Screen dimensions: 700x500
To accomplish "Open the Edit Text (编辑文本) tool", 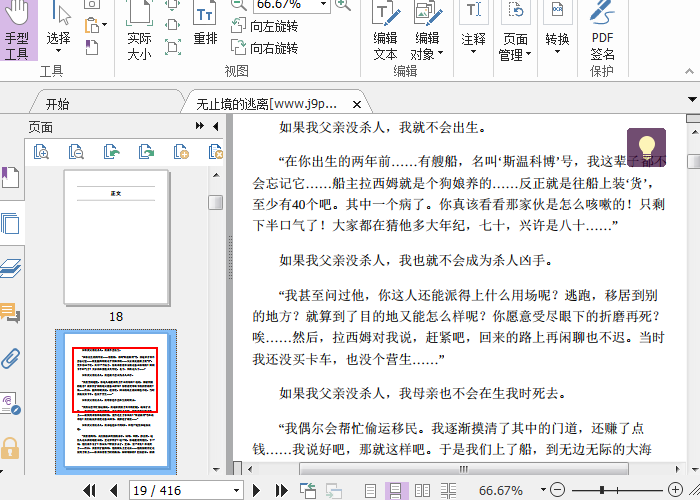I will [x=385, y=30].
